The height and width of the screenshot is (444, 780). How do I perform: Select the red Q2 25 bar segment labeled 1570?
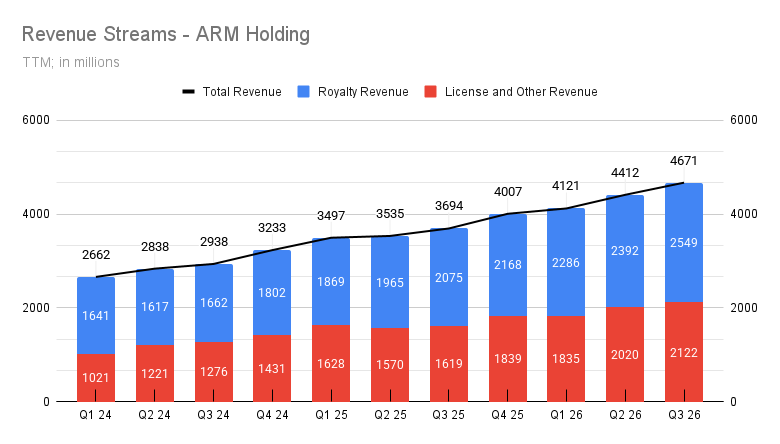pyautogui.click(x=389, y=364)
